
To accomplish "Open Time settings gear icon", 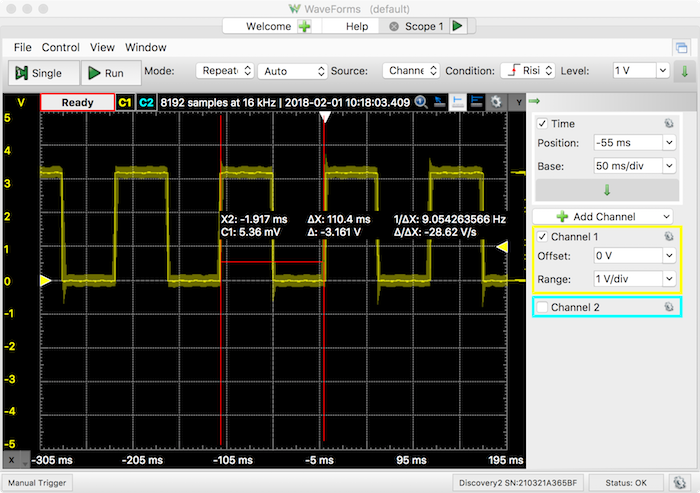I will (668, 123).
